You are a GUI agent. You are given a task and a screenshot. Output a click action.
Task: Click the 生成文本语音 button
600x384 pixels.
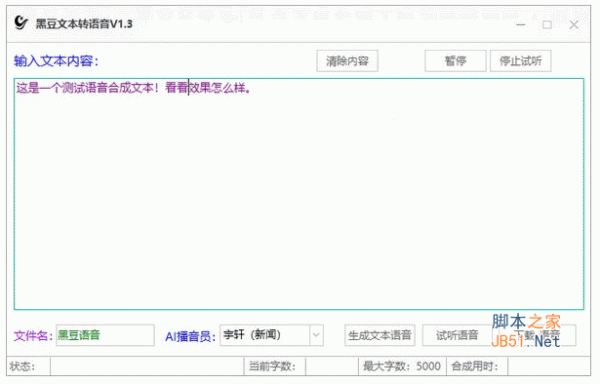380,335
